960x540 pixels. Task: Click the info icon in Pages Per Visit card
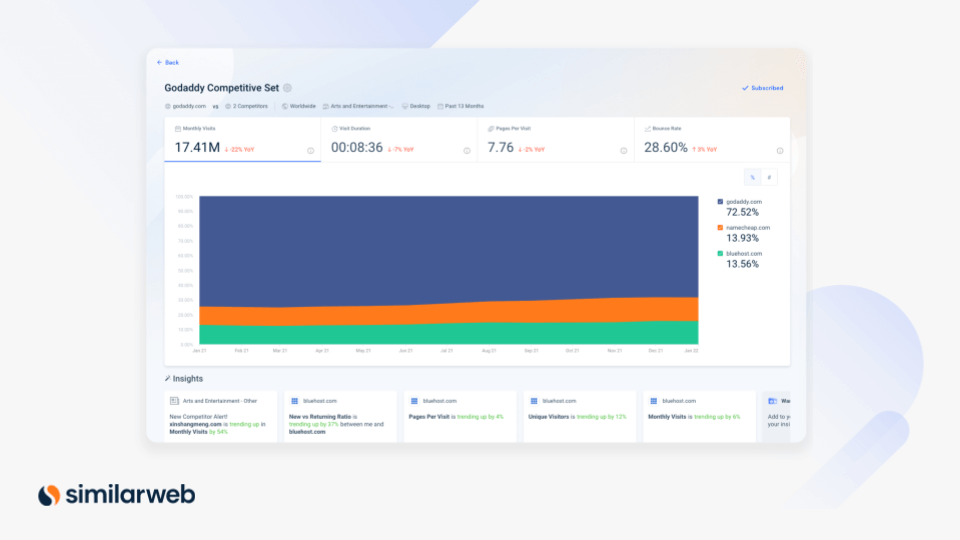click(x=623, y=151)
